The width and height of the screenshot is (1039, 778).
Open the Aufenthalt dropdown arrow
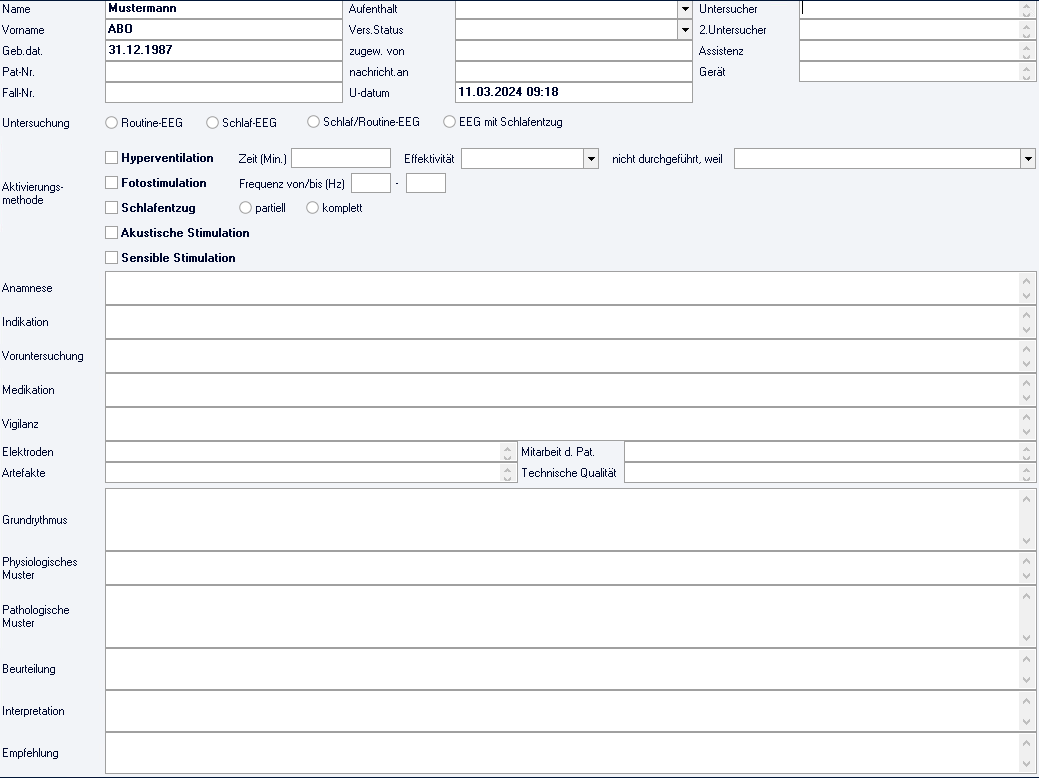685,9
